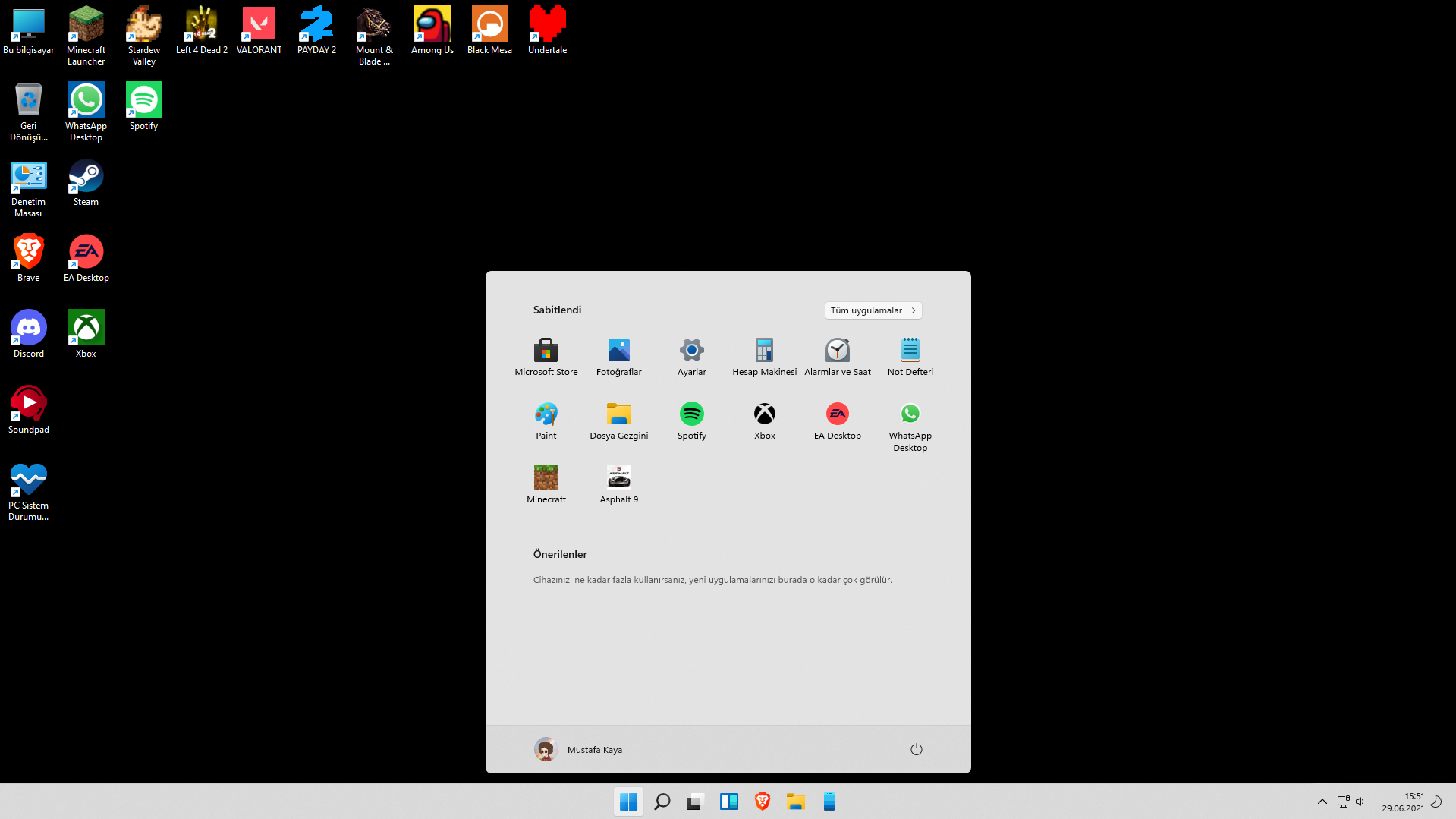1456x819 pixels.
Task: Open the Fotoğraflar pinned app
Action: [x=619, y=357]
